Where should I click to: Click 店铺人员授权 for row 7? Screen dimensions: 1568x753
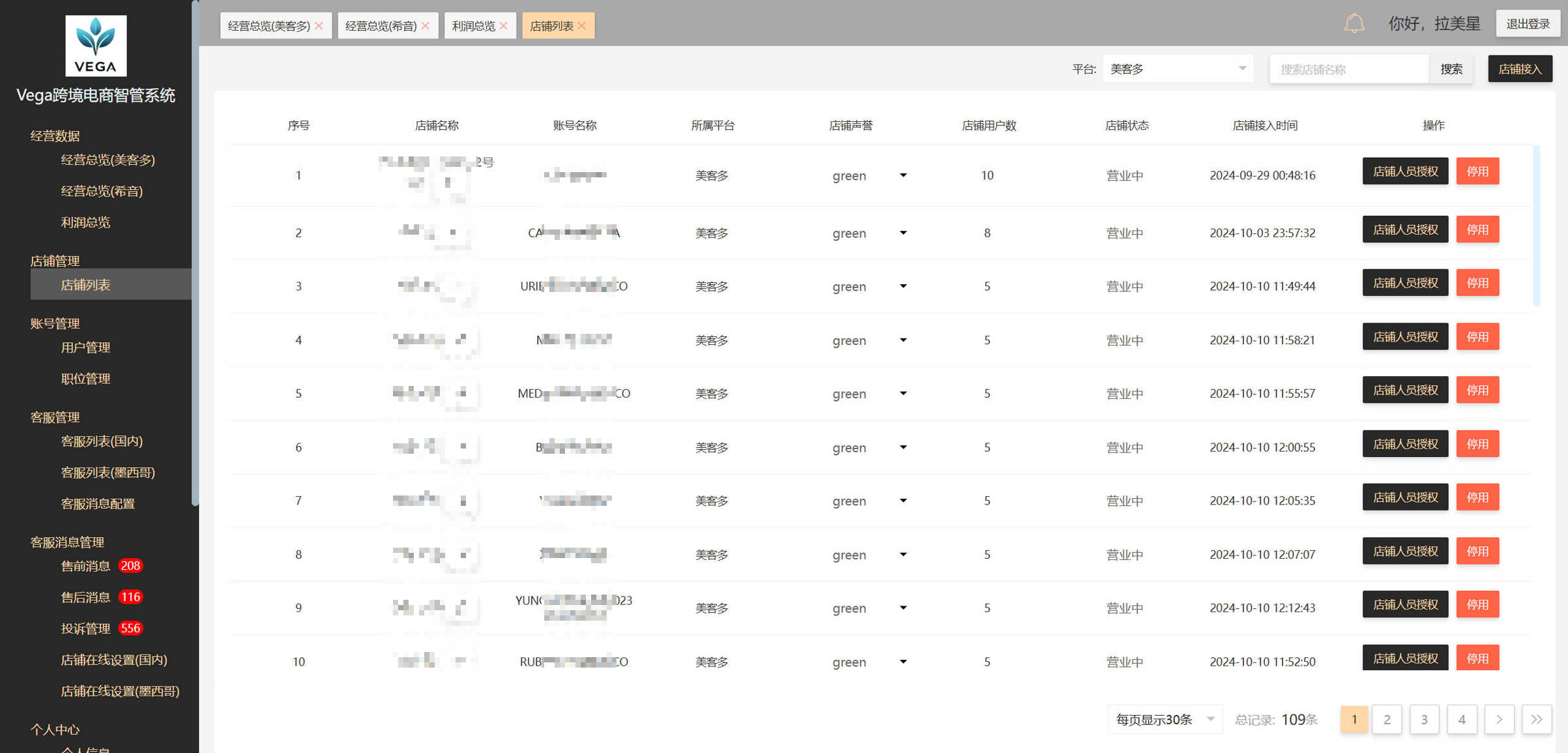point(1404,497)
